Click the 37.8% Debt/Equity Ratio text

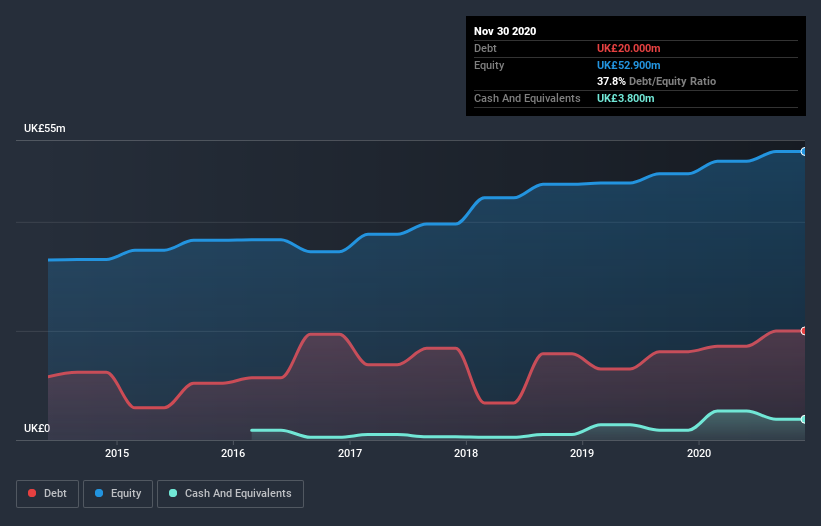[x=656, y=81]
